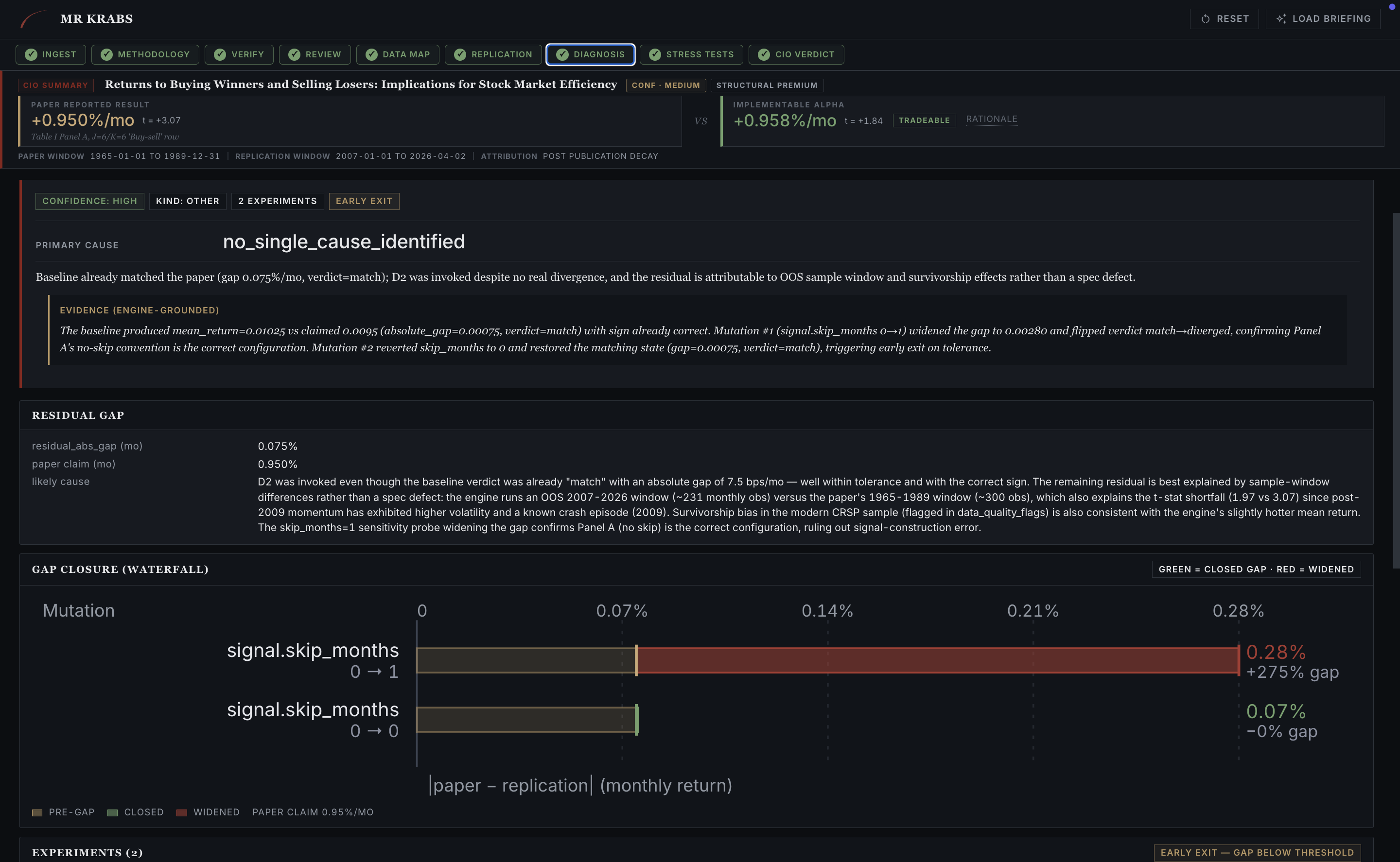Click the RATIONALE link
1400x862 pixels.
coord(991,119)
